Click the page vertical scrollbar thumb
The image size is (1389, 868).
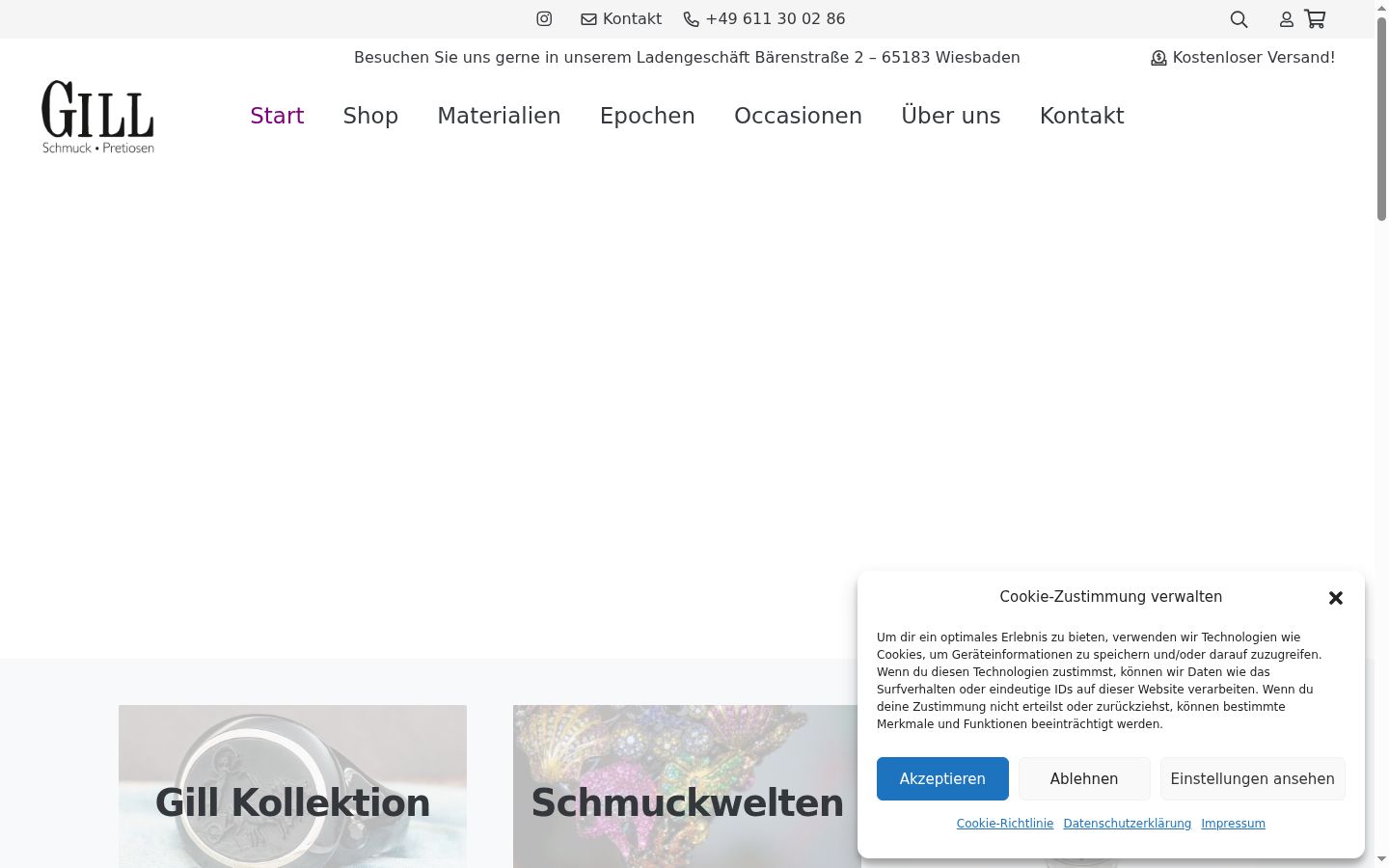1381,120
